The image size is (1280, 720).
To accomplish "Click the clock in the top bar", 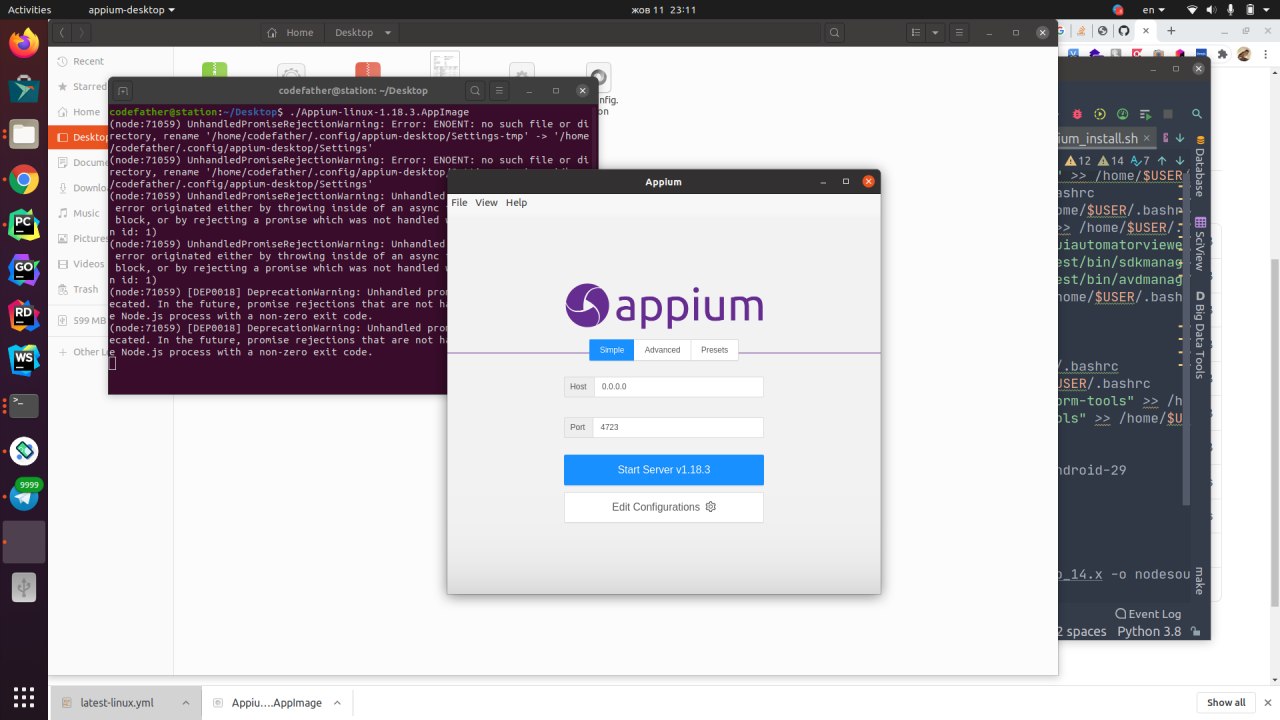I will click(x=664, y=9).
